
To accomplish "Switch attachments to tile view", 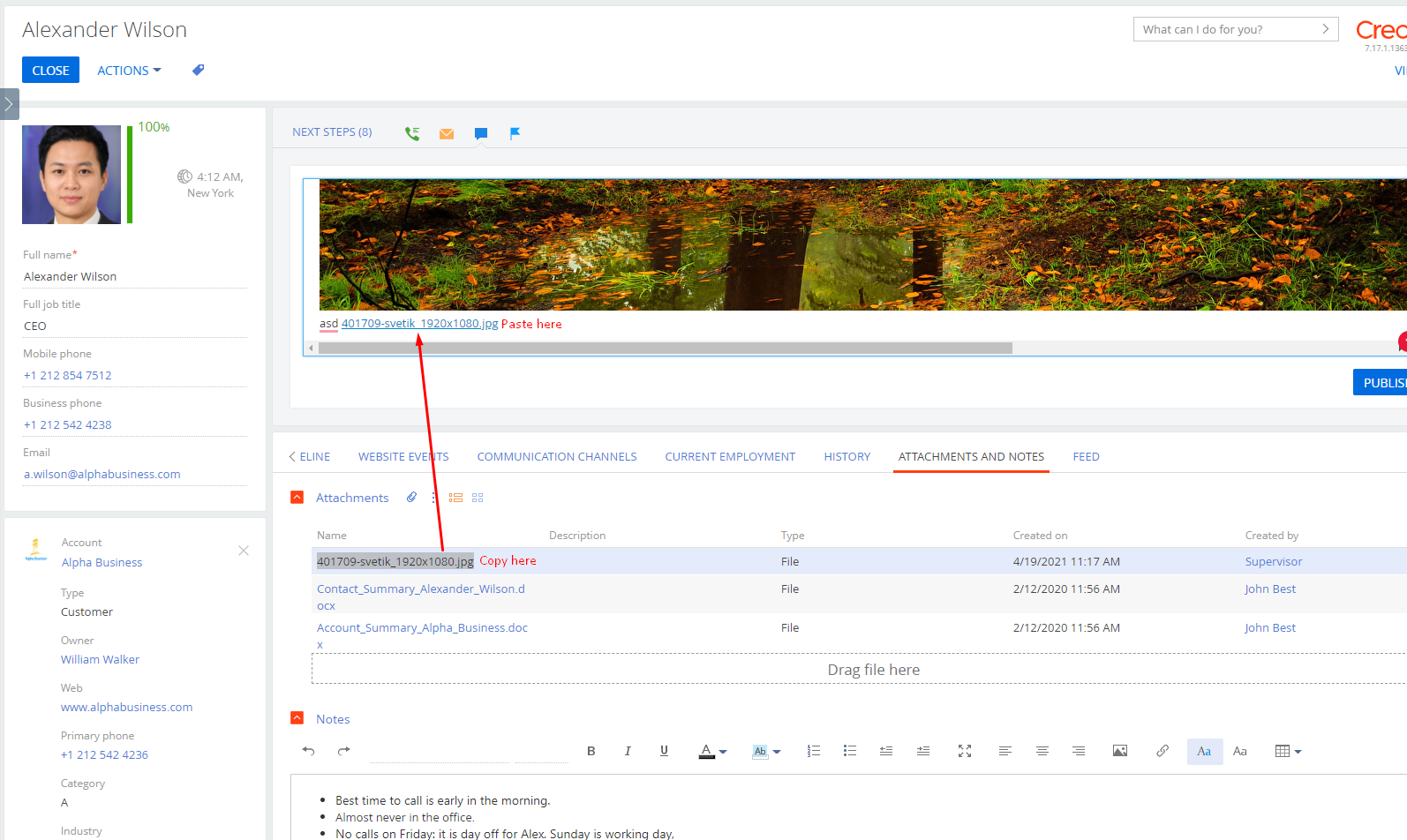I will point(478,498).
